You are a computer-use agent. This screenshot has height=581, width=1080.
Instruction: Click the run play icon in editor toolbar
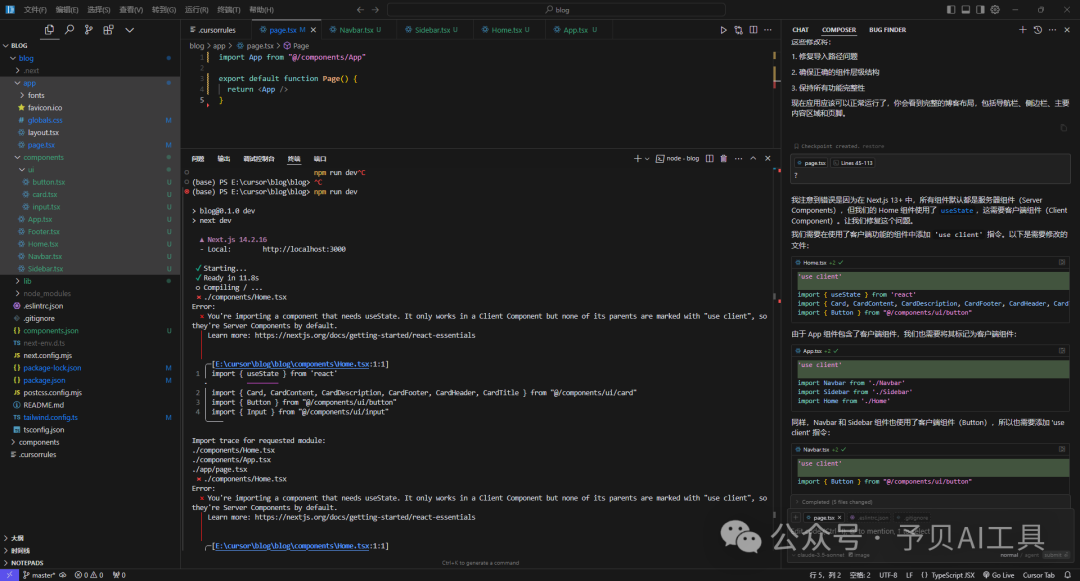pyautogui.click(x=723, y=30)
